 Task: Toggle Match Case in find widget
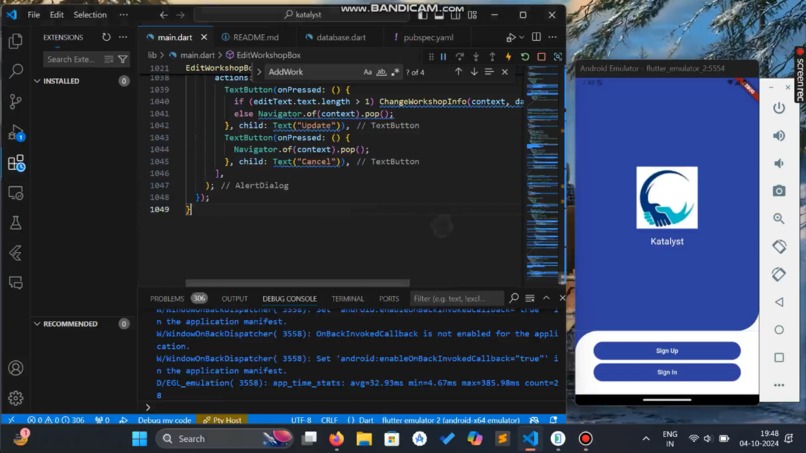pyautogui.click(x=368, y=72)
